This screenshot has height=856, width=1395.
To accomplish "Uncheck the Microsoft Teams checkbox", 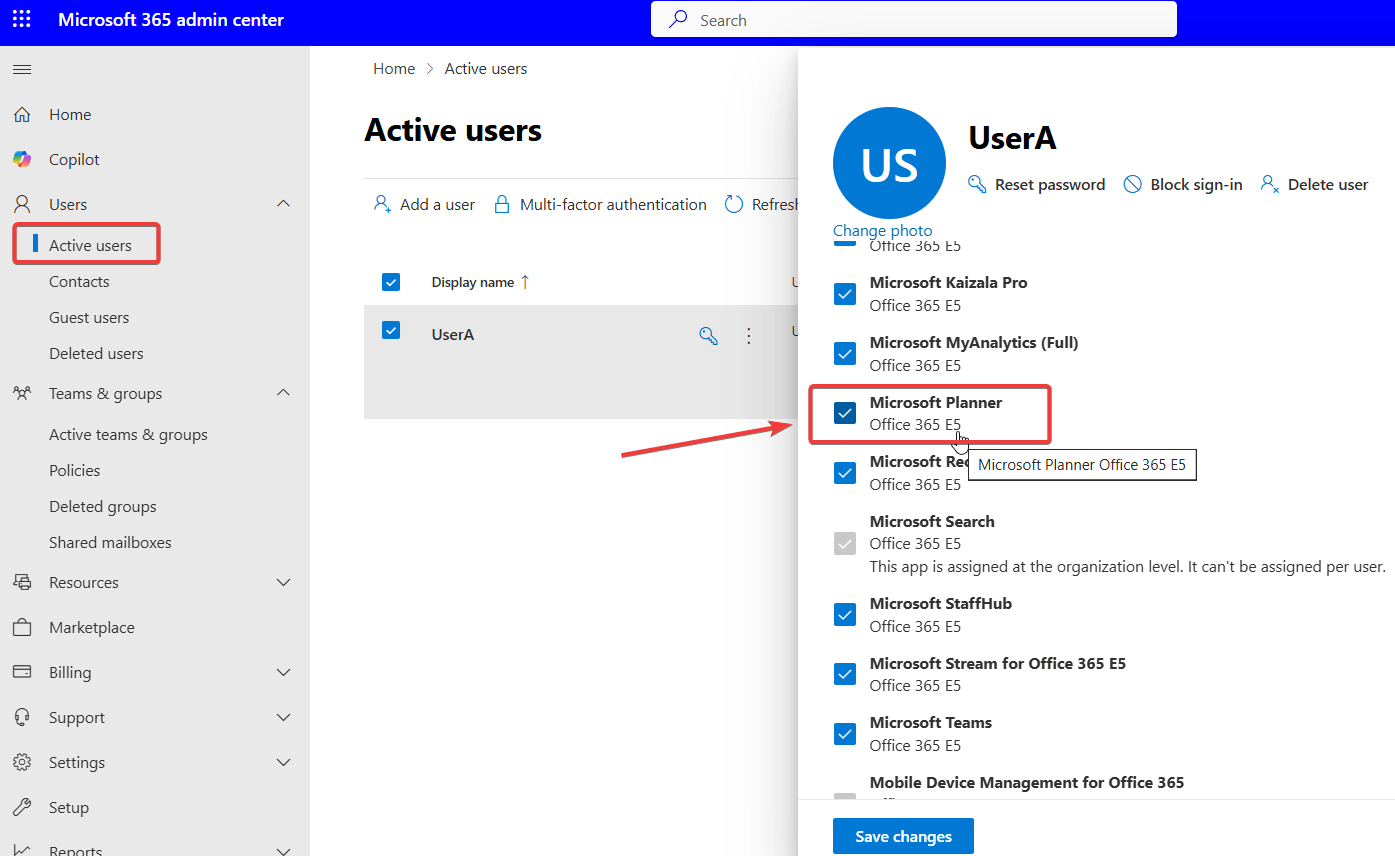I will click(x=845, y=734).
